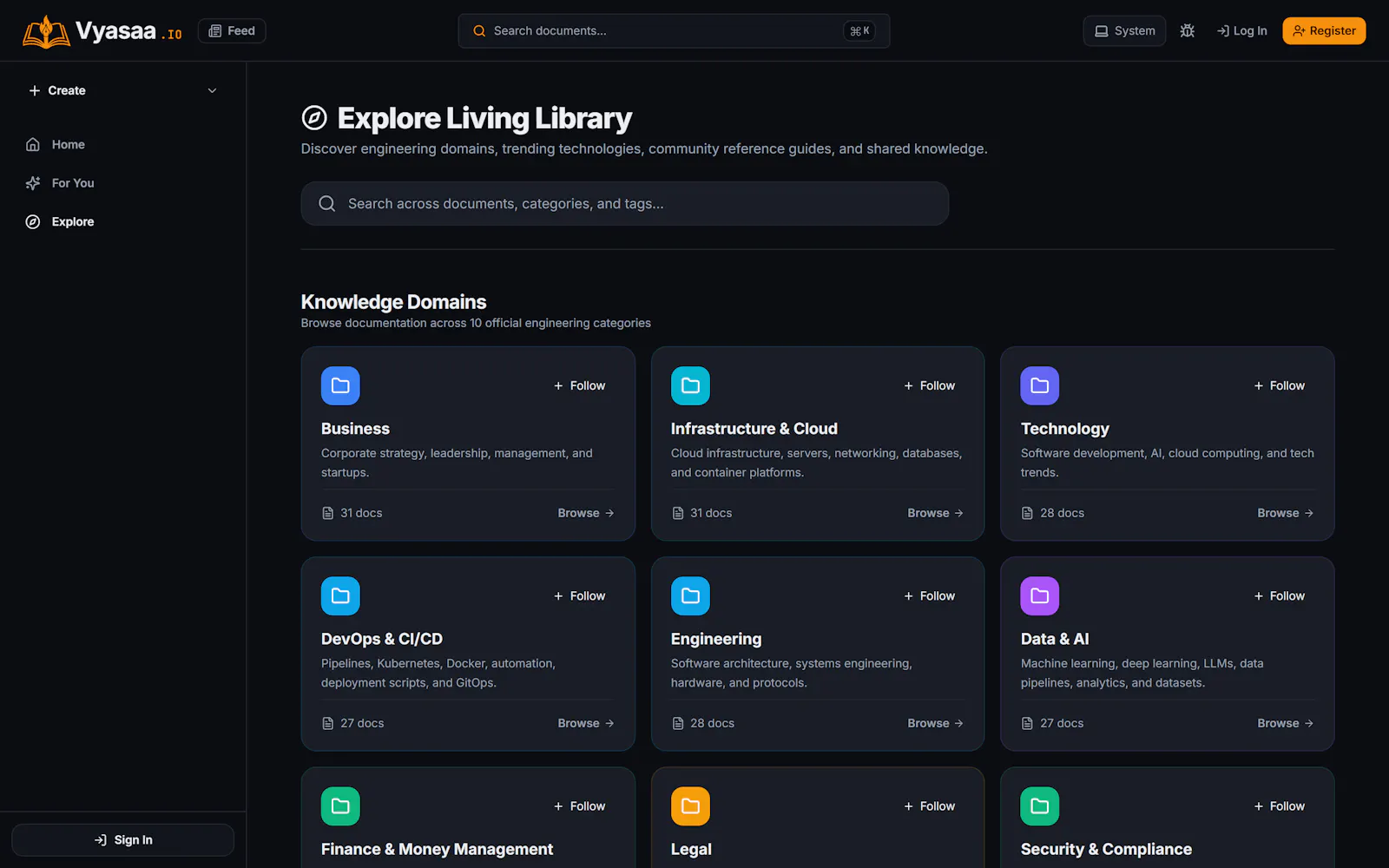Click Log In in the header

pyautogui.click(x=1241, y=31)
